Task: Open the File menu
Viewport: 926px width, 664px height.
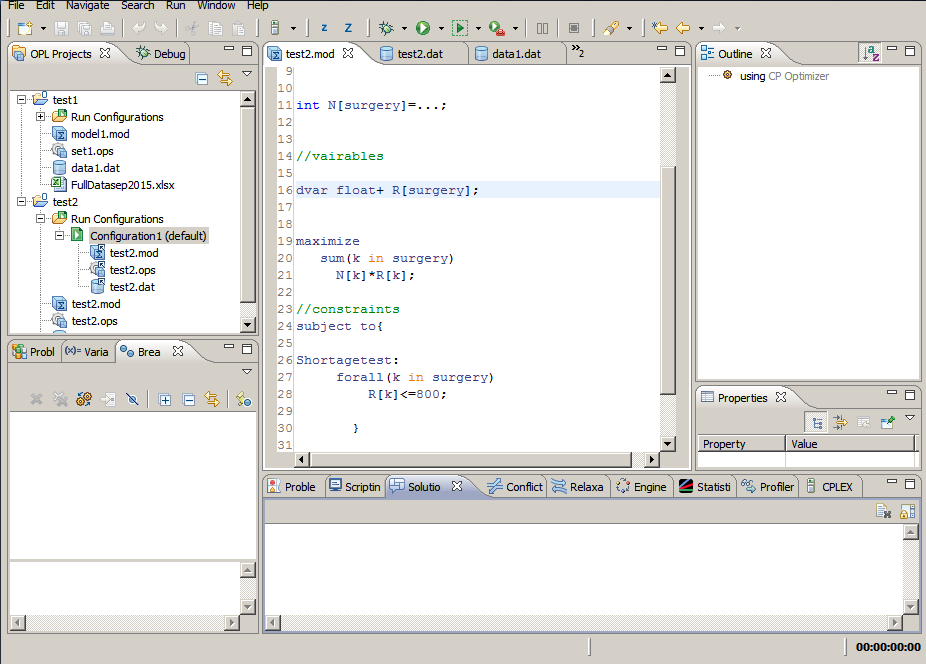Action: coord(16,5)
